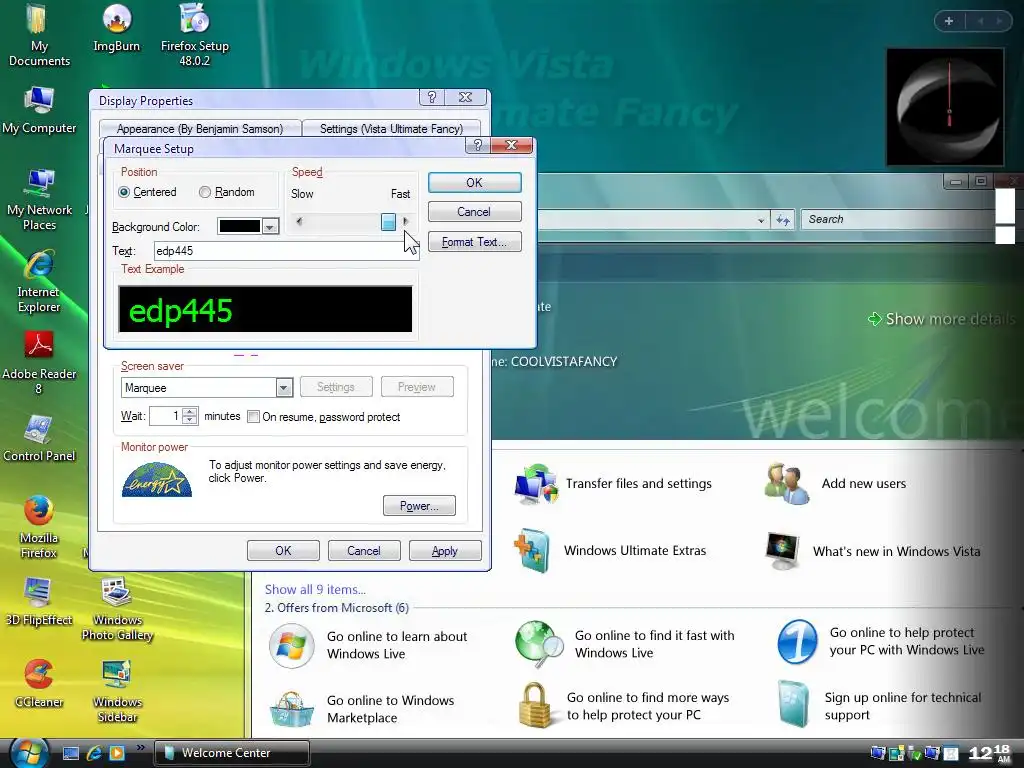Increase Wait minutes with up arrow
The image size is (1024, 768).
[x=190, y=411]
